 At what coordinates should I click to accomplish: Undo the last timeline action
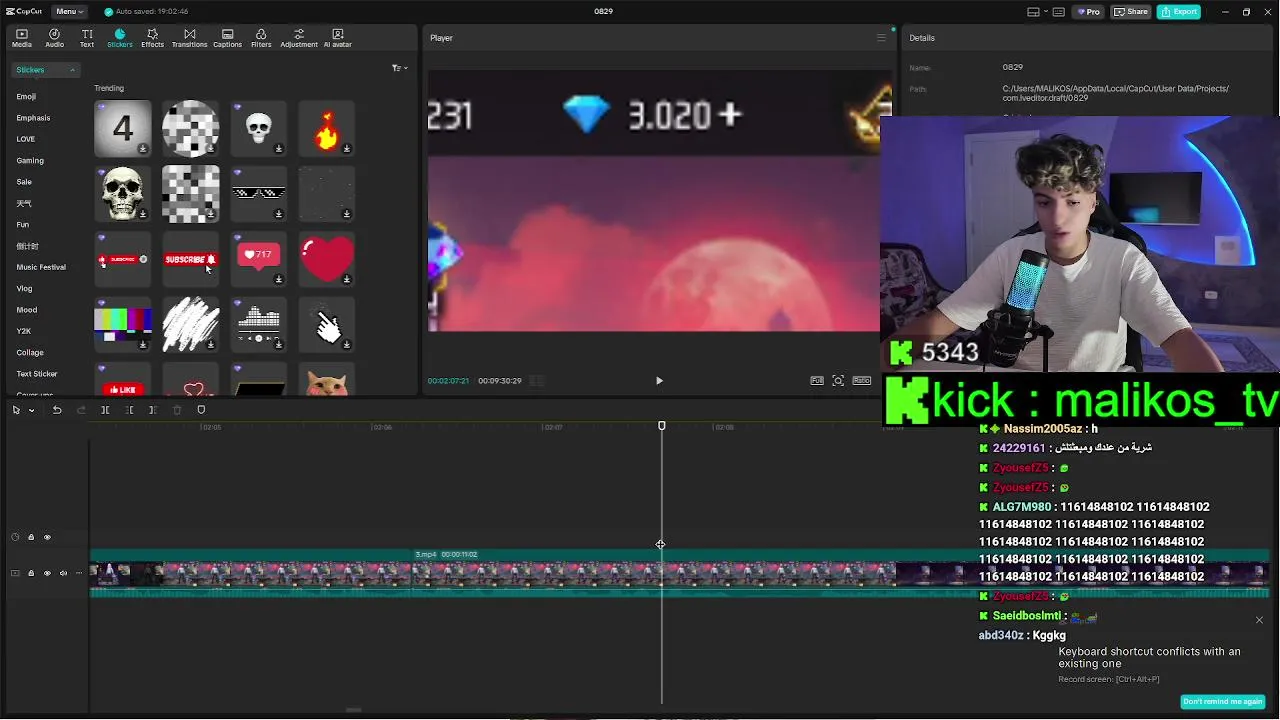coord(57,410)
